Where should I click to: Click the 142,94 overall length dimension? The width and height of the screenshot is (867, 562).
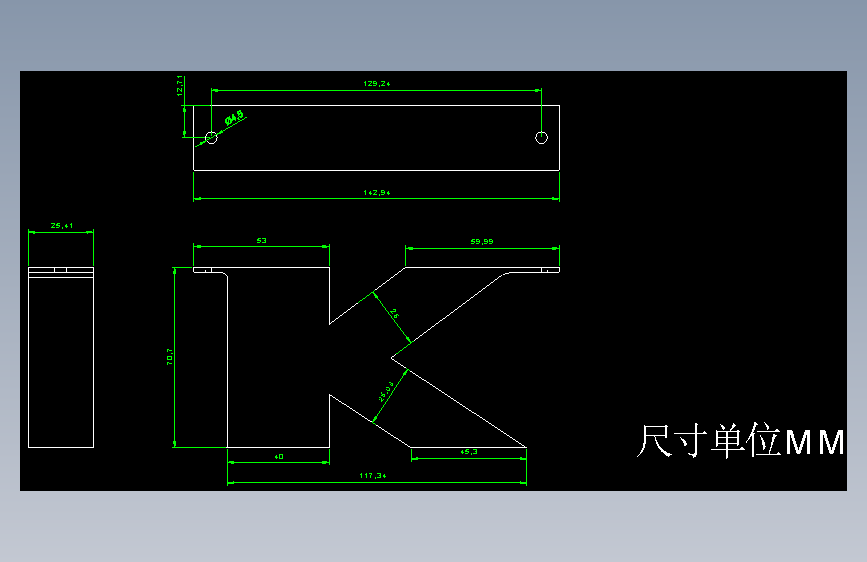click(x=377, y=192)
